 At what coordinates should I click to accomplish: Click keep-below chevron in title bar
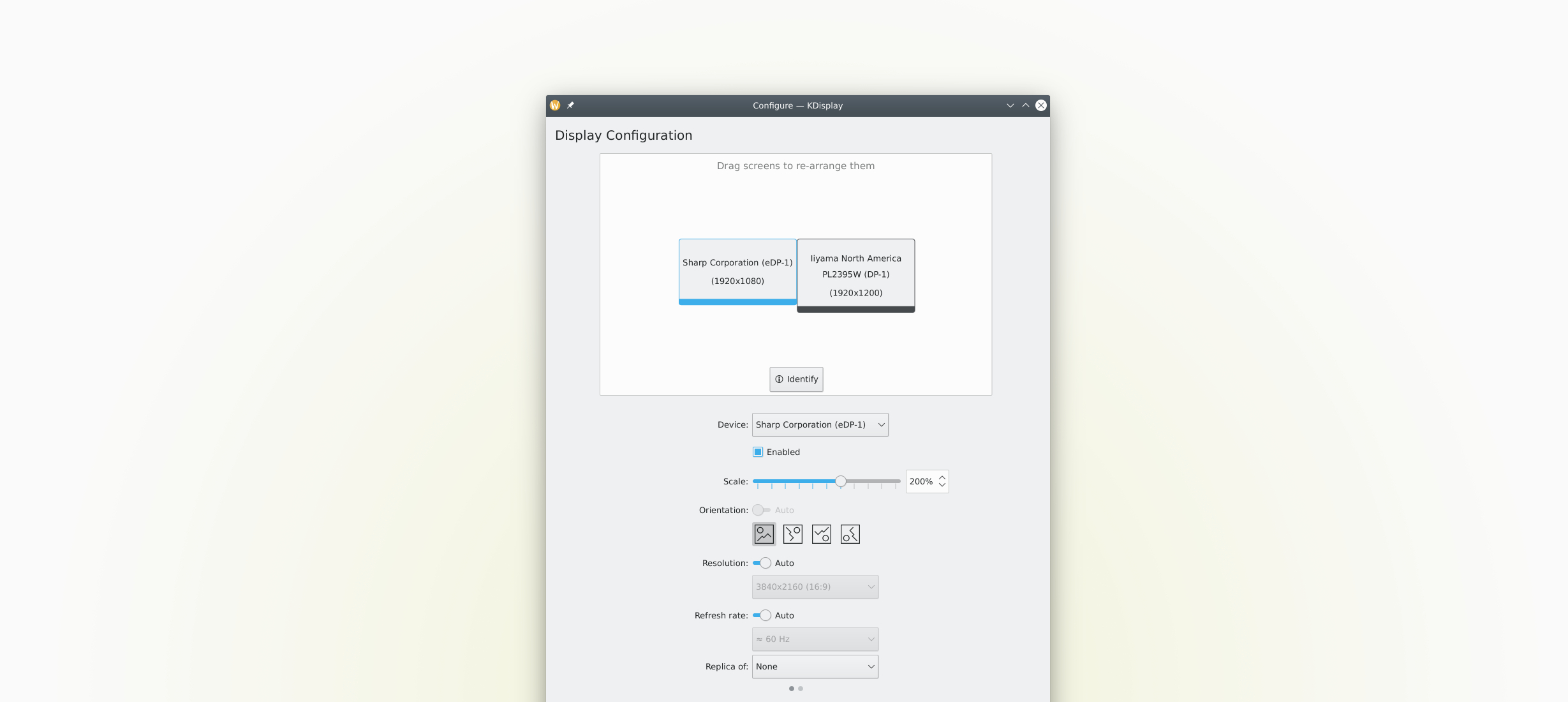(x=1010, y=105)
